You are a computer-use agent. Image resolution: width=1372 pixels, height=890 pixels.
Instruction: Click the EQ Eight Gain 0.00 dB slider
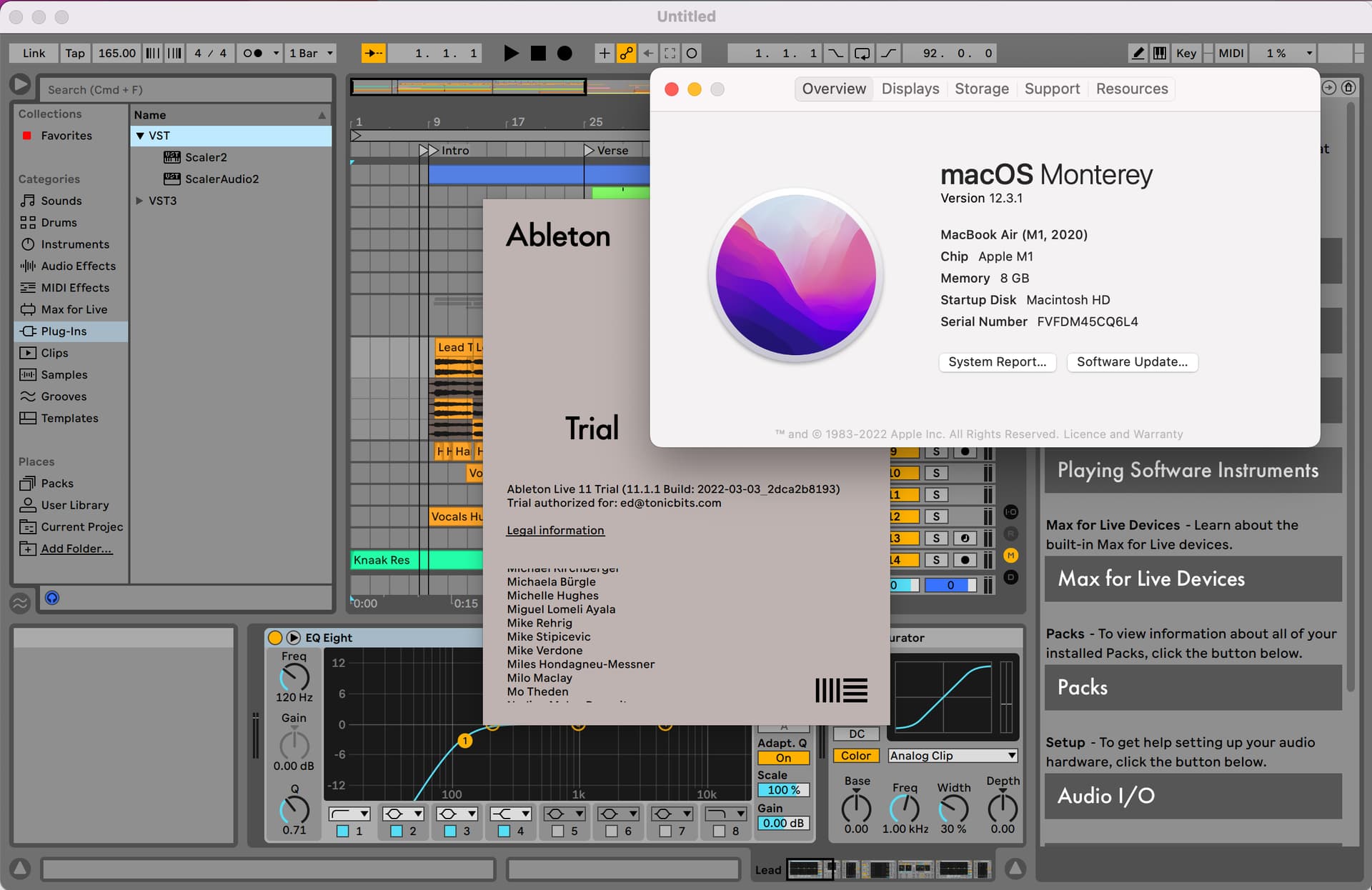click(783, 823)
